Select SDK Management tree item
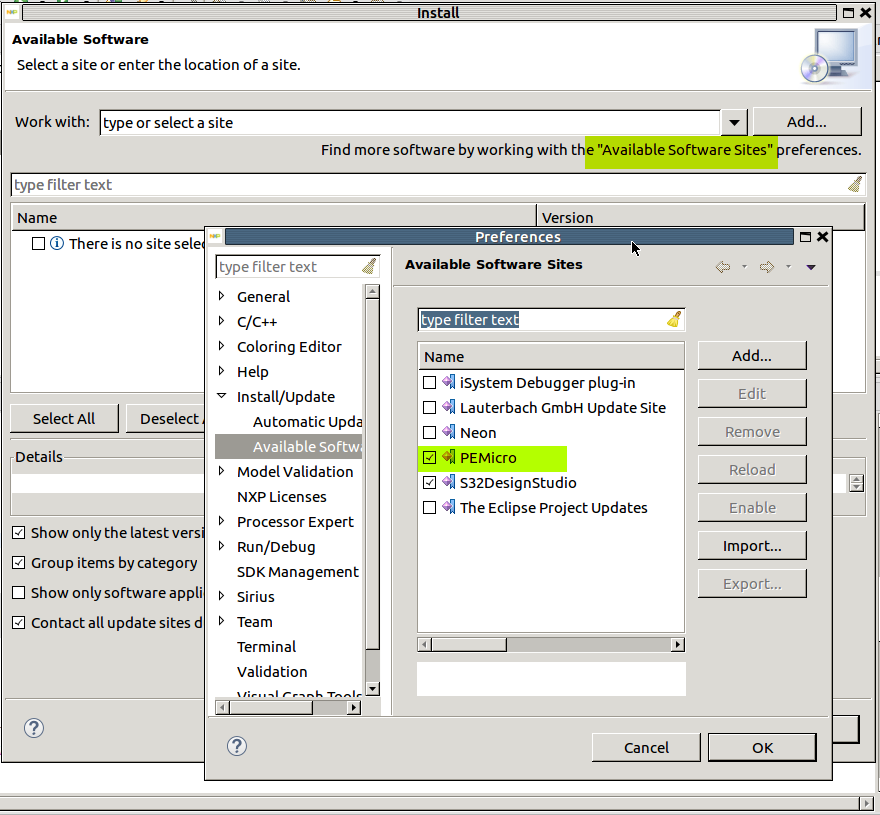The height and width of the screenshot is (815, 880). tap(298, 572)
